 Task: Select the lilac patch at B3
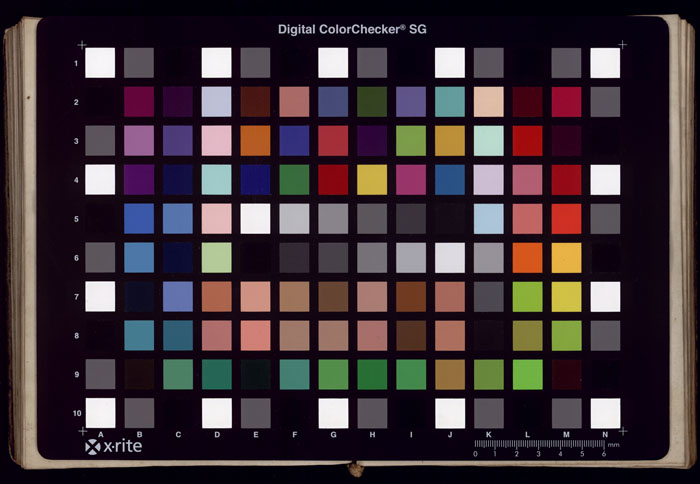pos(139,141)
